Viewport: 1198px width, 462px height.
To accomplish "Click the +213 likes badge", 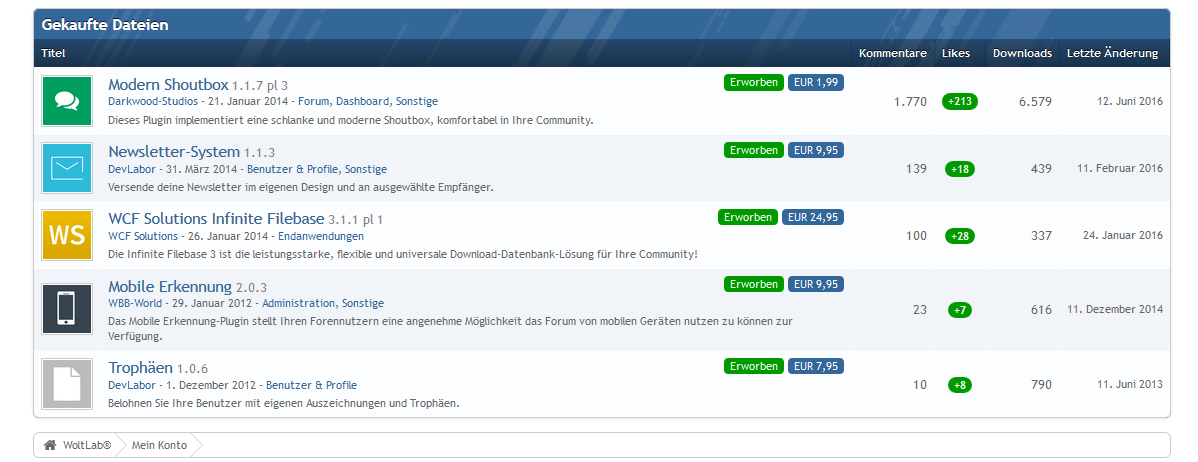I will pos(959,102).
